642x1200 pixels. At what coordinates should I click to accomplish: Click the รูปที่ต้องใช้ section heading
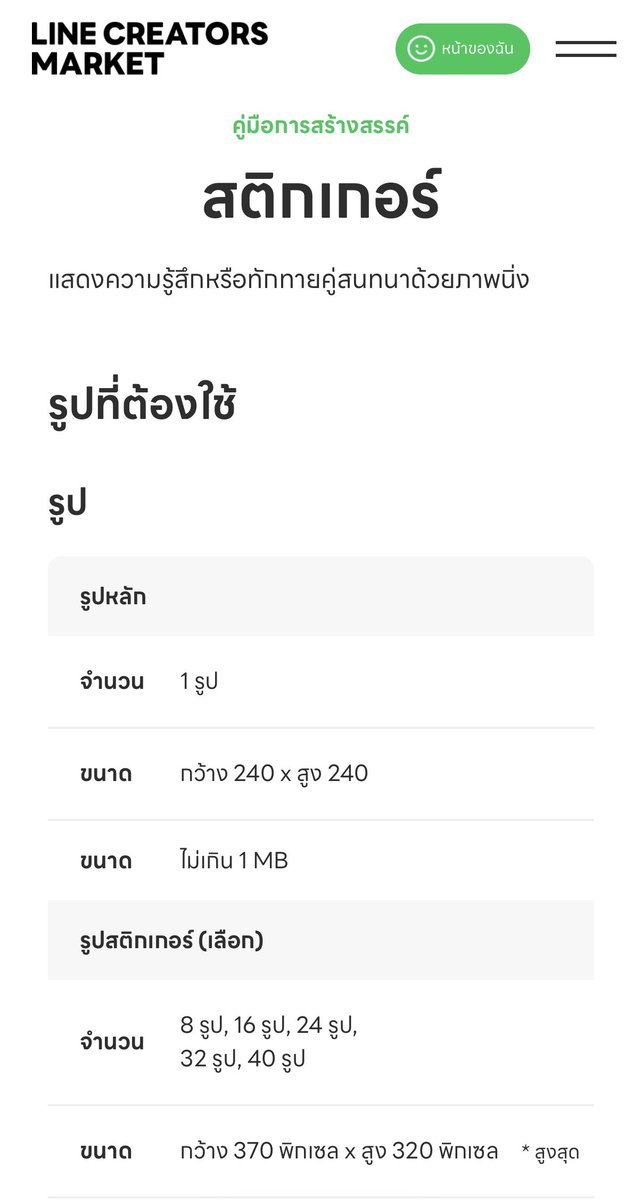[142, 405]
